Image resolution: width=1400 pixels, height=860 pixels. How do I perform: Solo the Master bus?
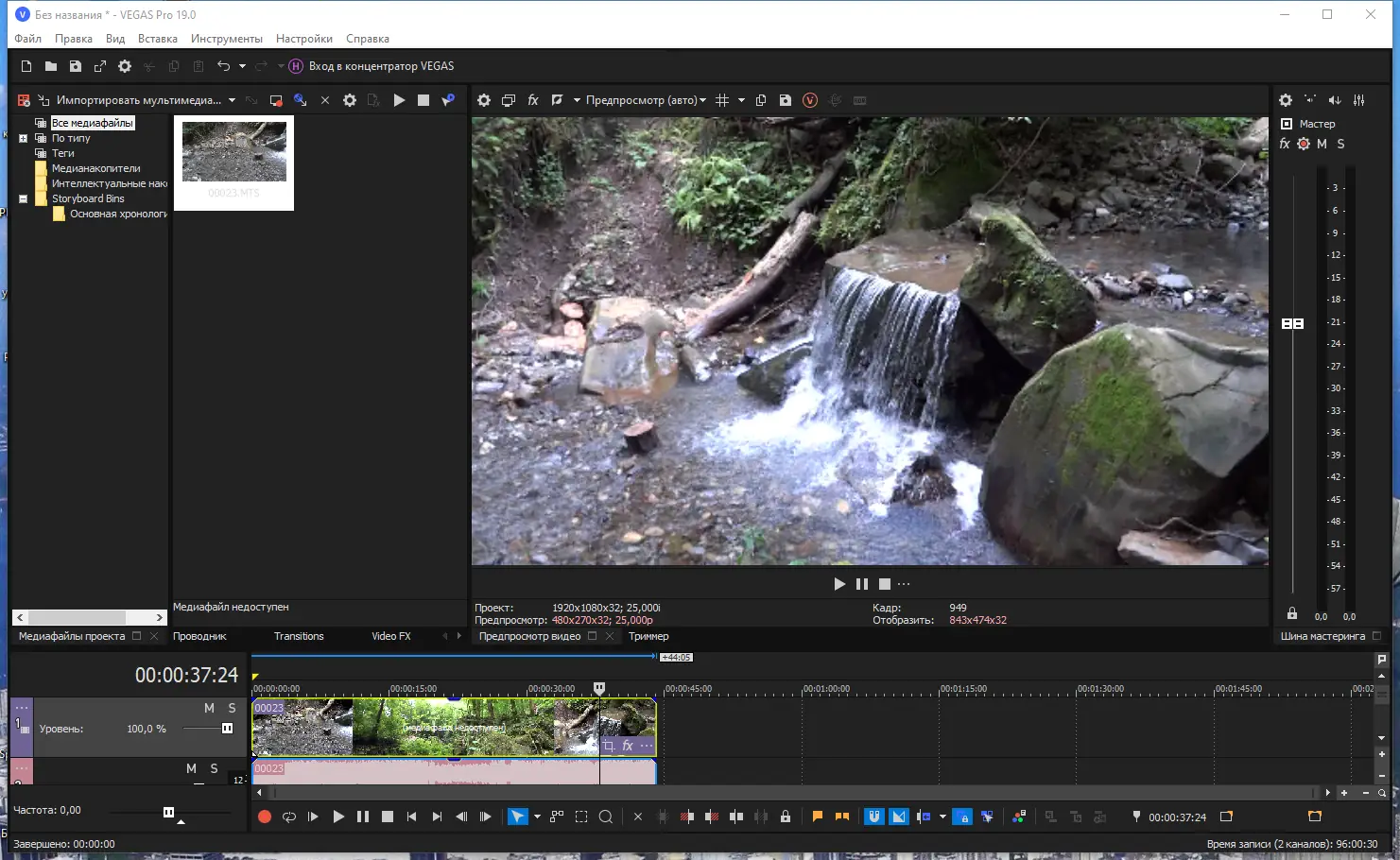(x=1340, y=144)
